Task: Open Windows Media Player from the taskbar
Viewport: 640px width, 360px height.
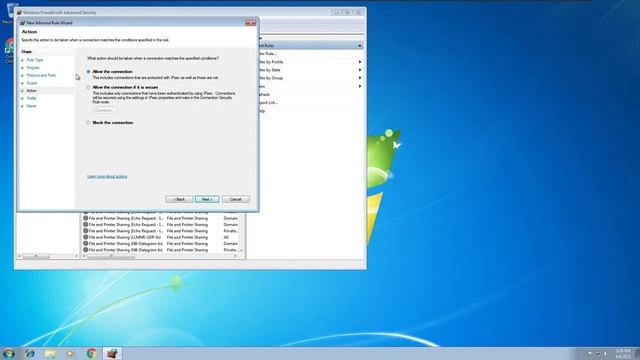Action: 71,353
